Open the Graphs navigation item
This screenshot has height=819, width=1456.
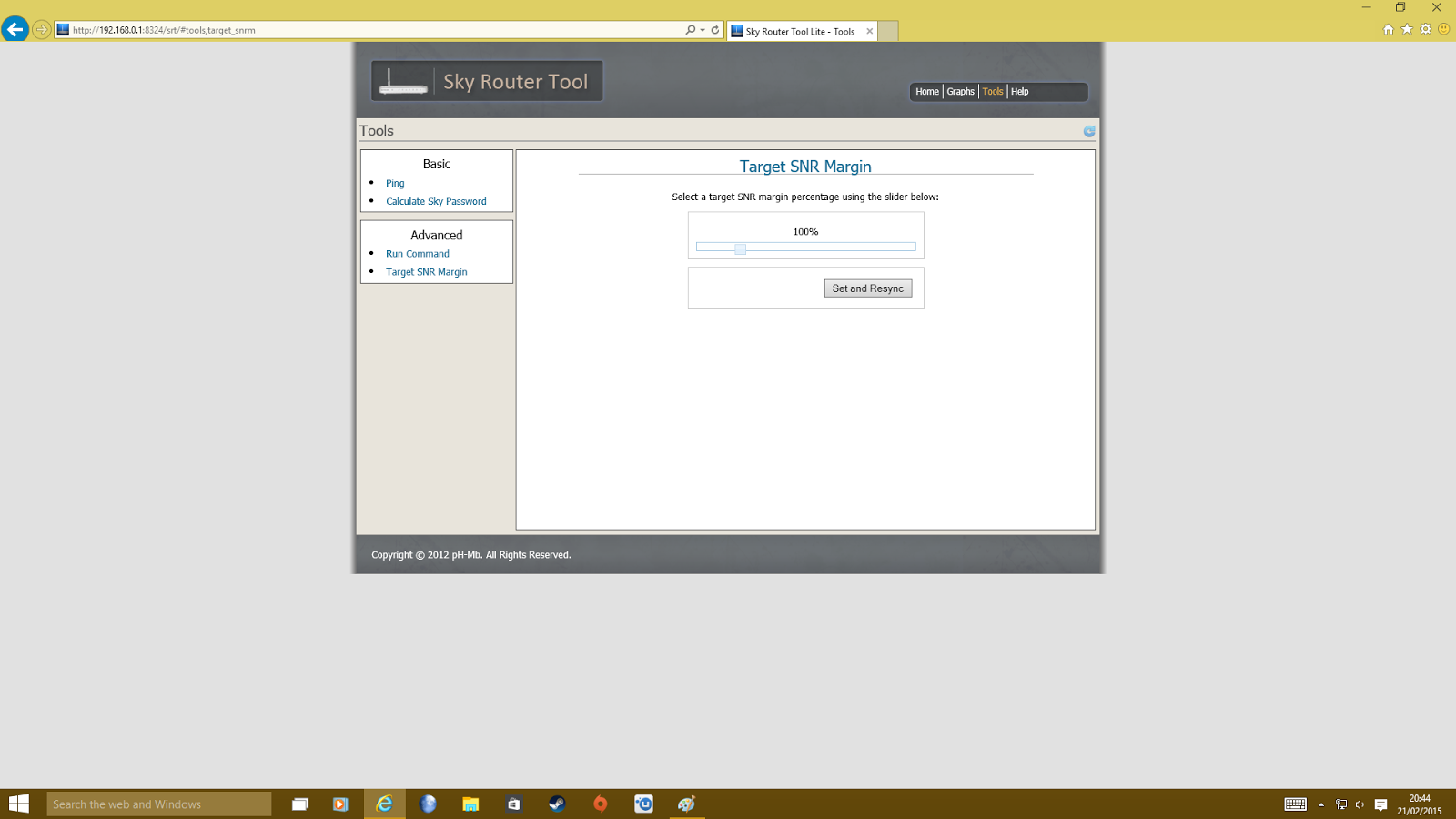pyautogui.click(x=961, y=92)
